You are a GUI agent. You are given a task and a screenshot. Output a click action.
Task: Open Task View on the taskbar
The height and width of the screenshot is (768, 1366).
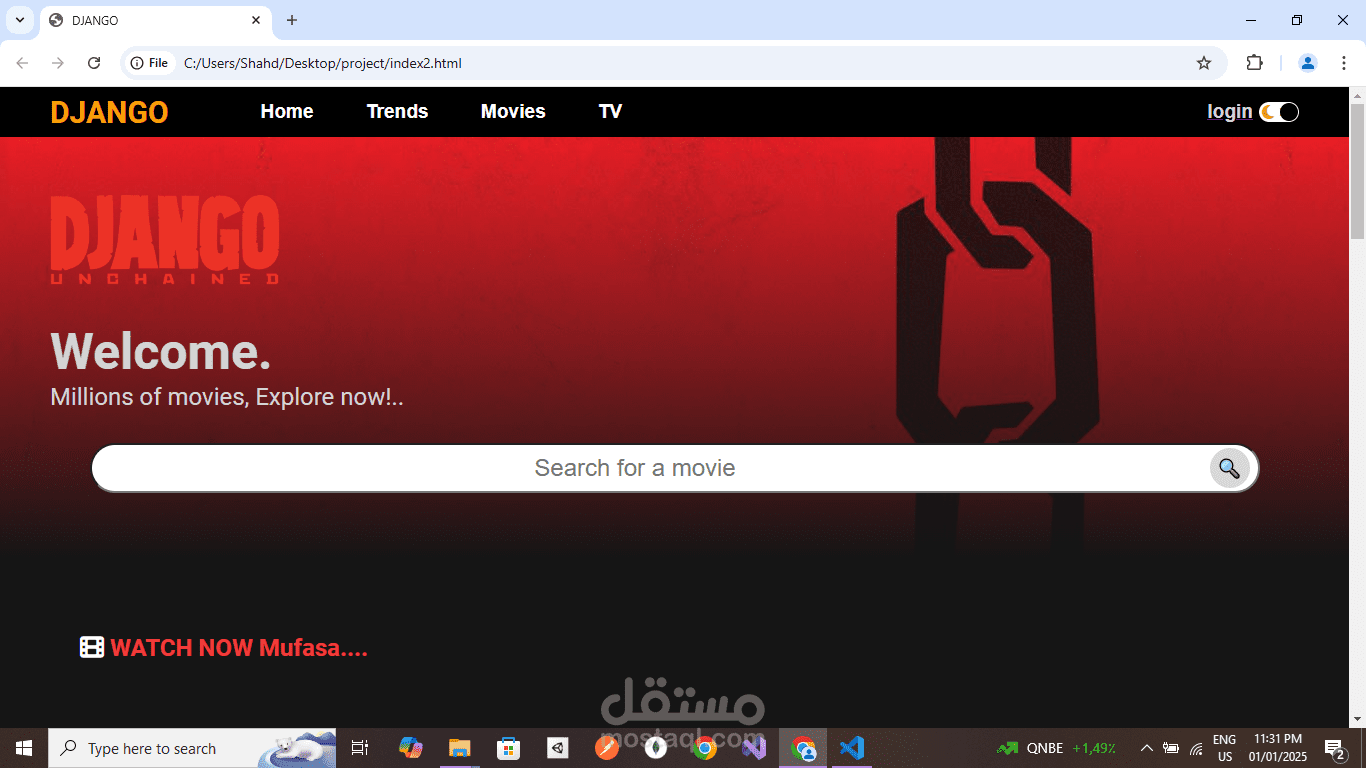[360, 748]
